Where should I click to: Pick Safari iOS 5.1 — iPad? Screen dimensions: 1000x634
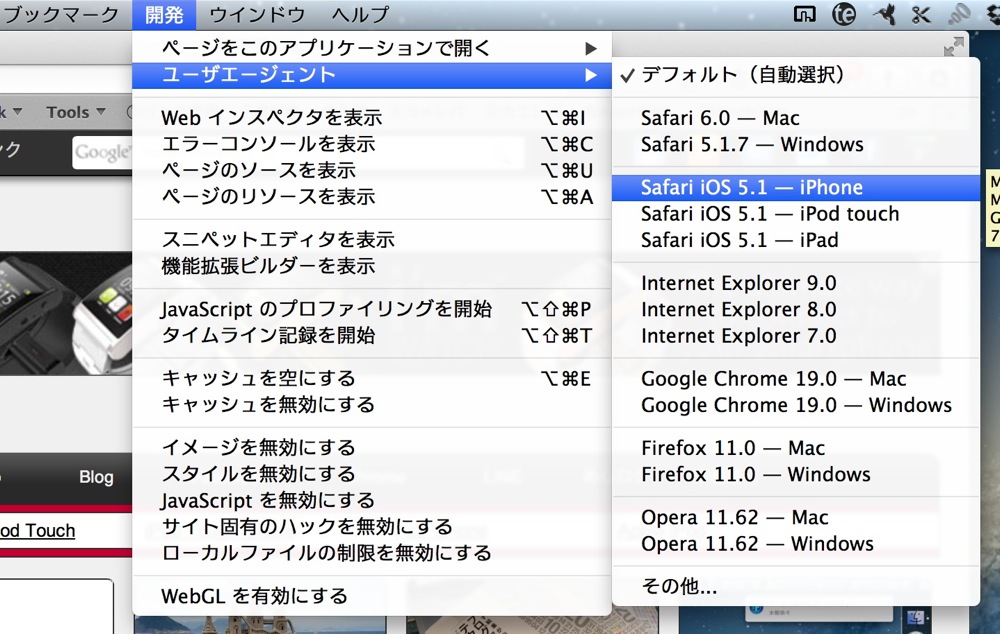click(x=796, y=240)
